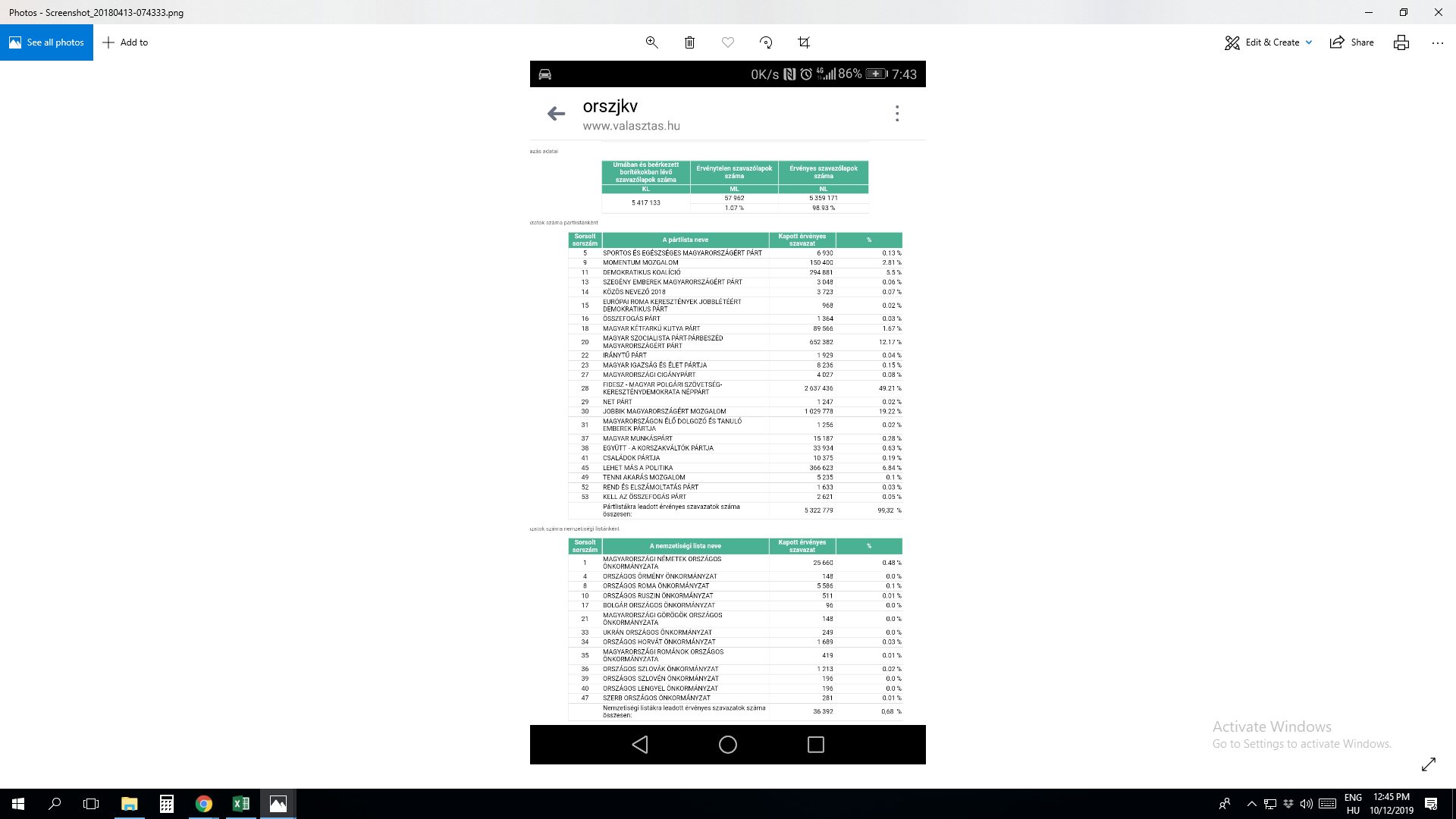Open the Action Center notifications icon

(1431, 804)
